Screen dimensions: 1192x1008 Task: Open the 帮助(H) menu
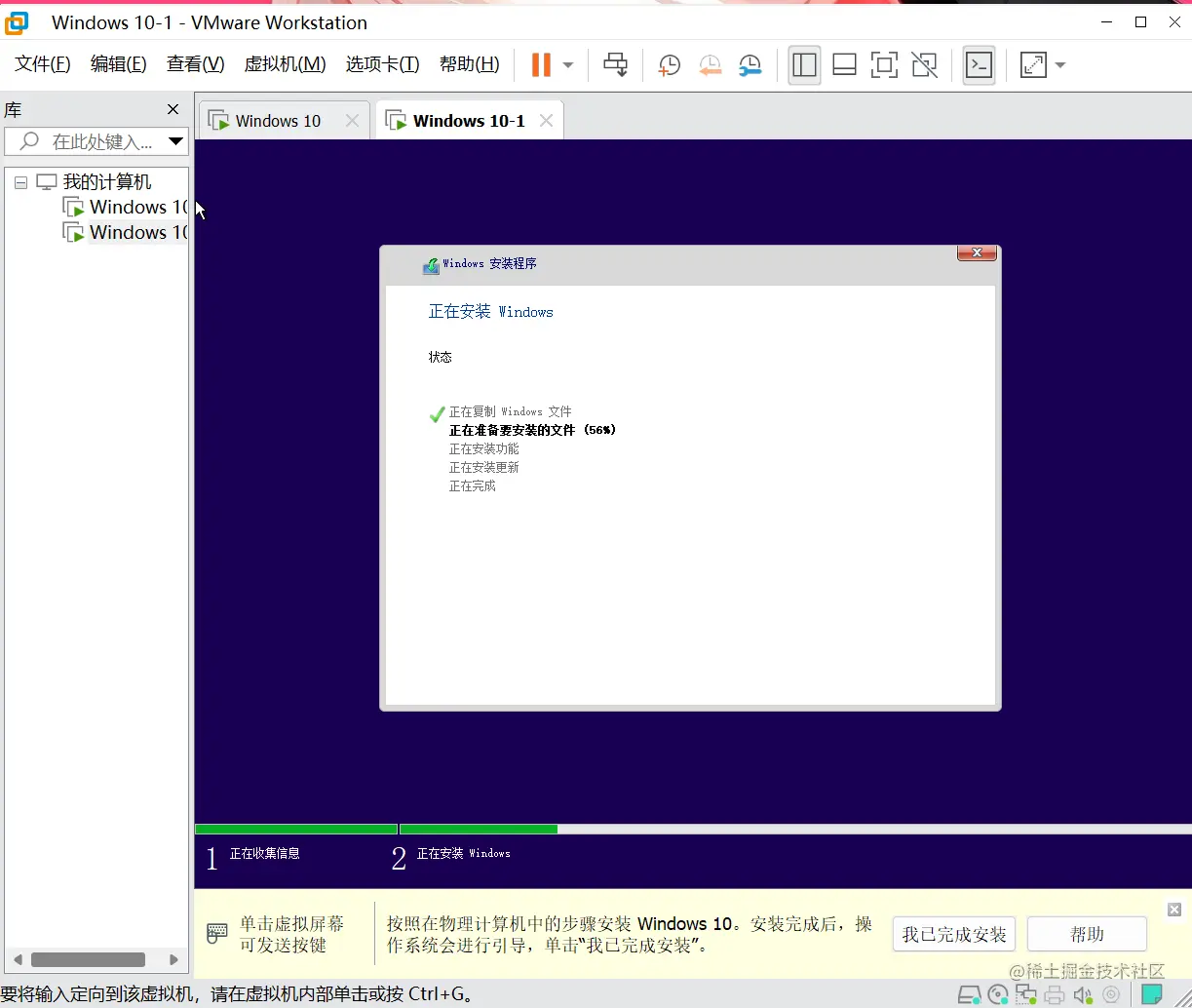(x=469, y=64)
